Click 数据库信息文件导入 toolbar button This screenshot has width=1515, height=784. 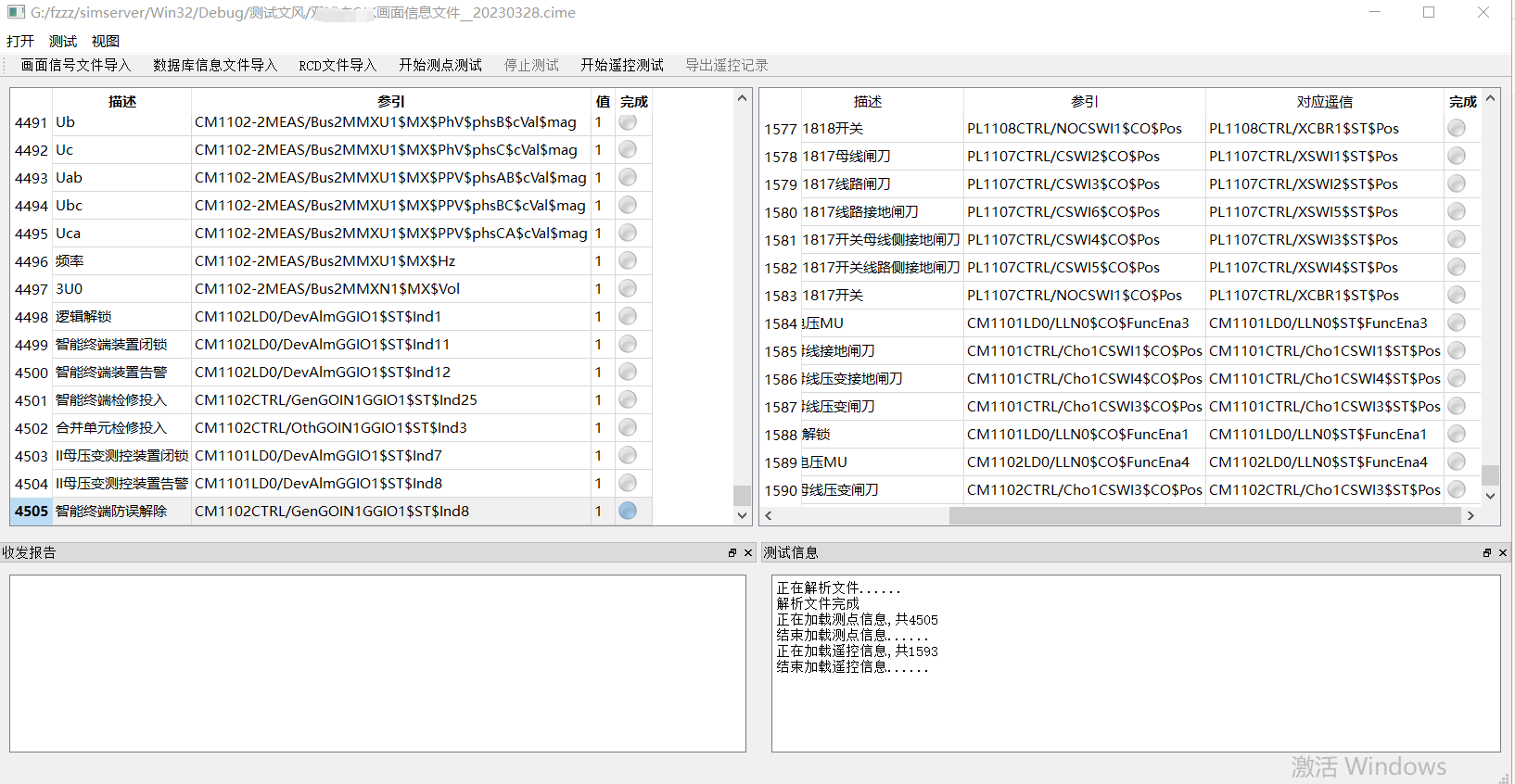pyautogui.click(x=215, y=65)
